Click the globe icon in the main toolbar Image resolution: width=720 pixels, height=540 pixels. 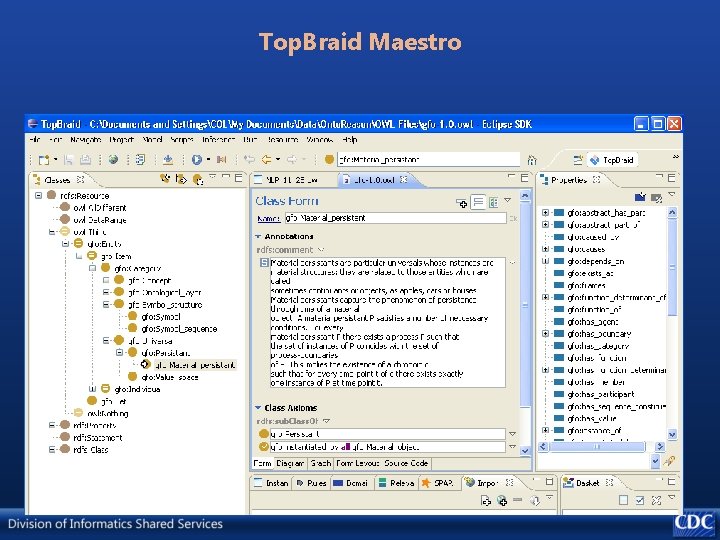click(113, 159)
